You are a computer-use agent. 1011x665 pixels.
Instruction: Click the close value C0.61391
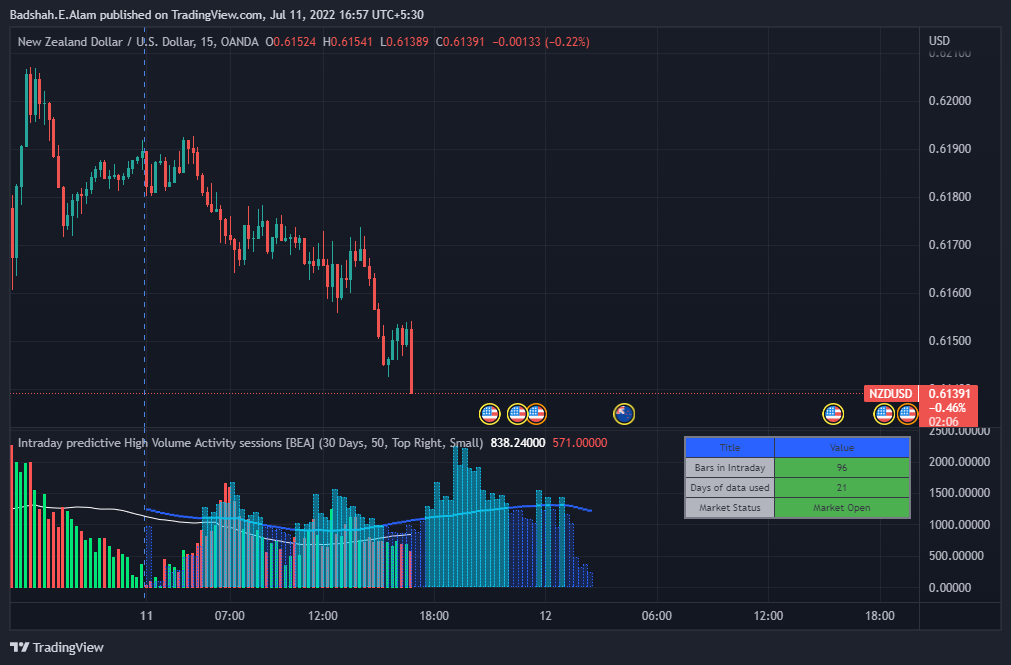[x=460, y=42]
